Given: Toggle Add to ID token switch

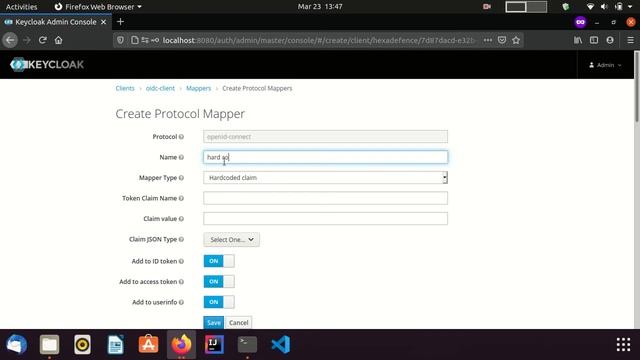Looking at the screenshot, I should click(219, 261).
